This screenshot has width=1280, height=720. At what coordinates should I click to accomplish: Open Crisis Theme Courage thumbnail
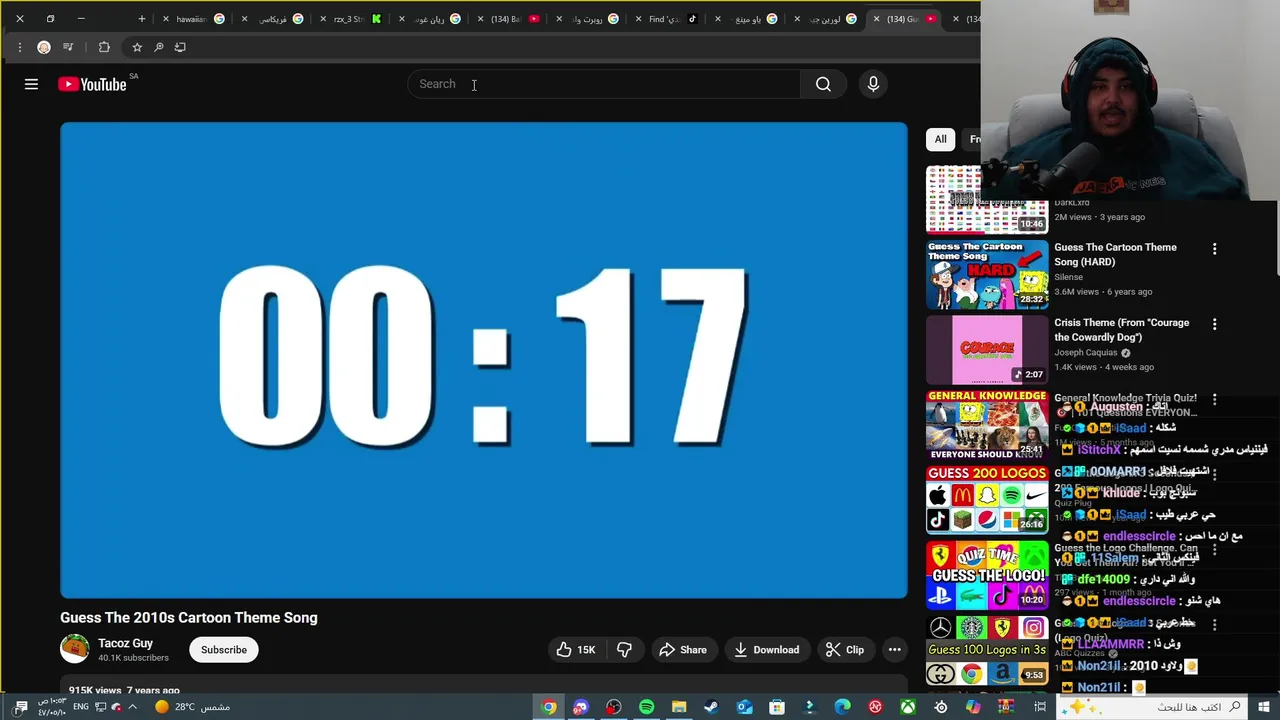tap(987, 350)
